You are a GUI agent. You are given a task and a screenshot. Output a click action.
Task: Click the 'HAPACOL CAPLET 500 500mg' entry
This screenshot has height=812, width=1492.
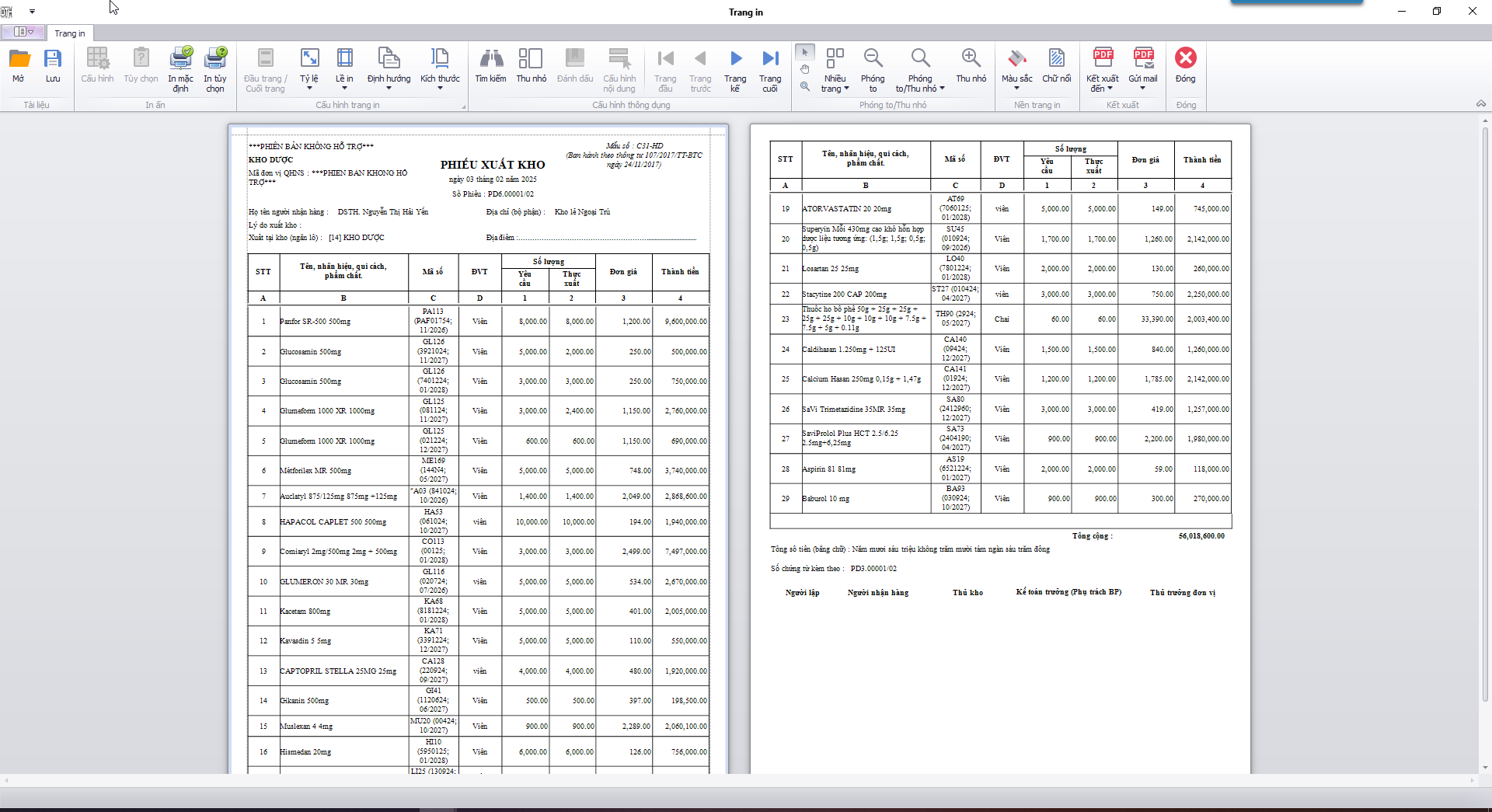333,522
